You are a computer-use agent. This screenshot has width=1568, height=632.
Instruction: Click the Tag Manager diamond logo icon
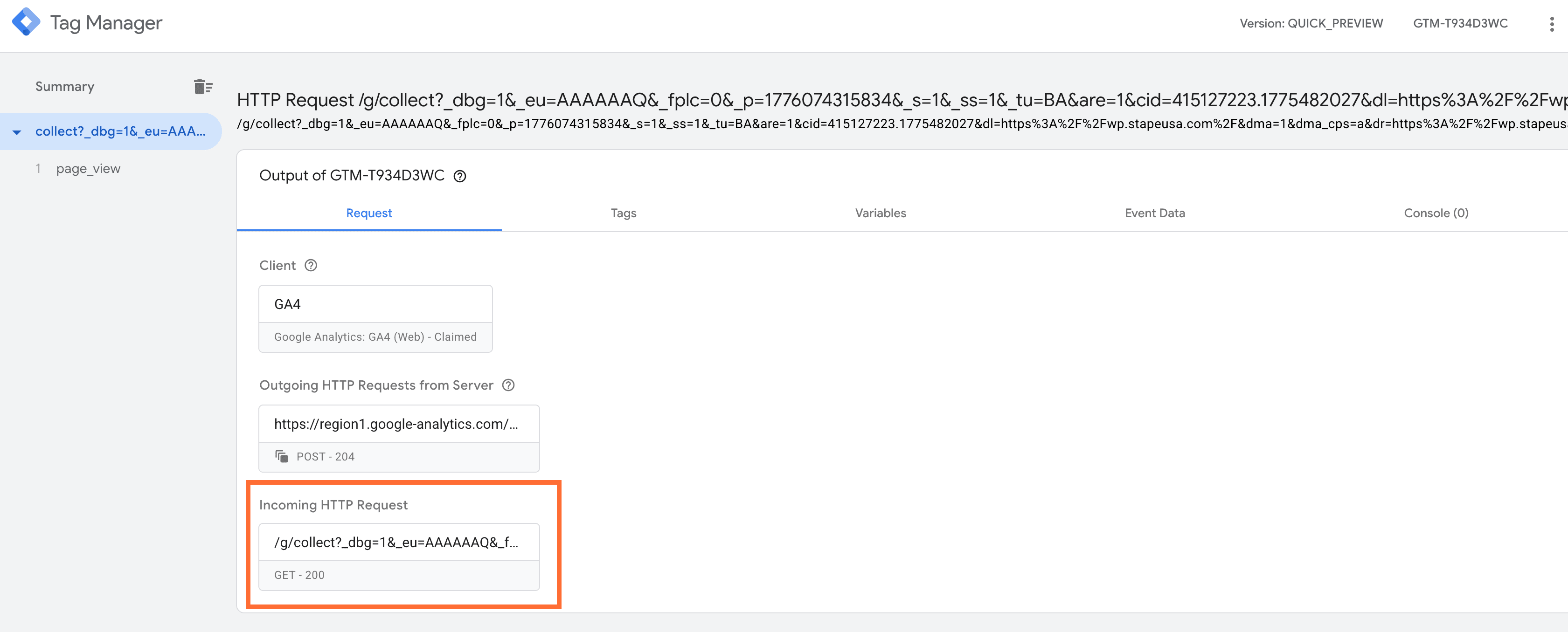[26, 22]
